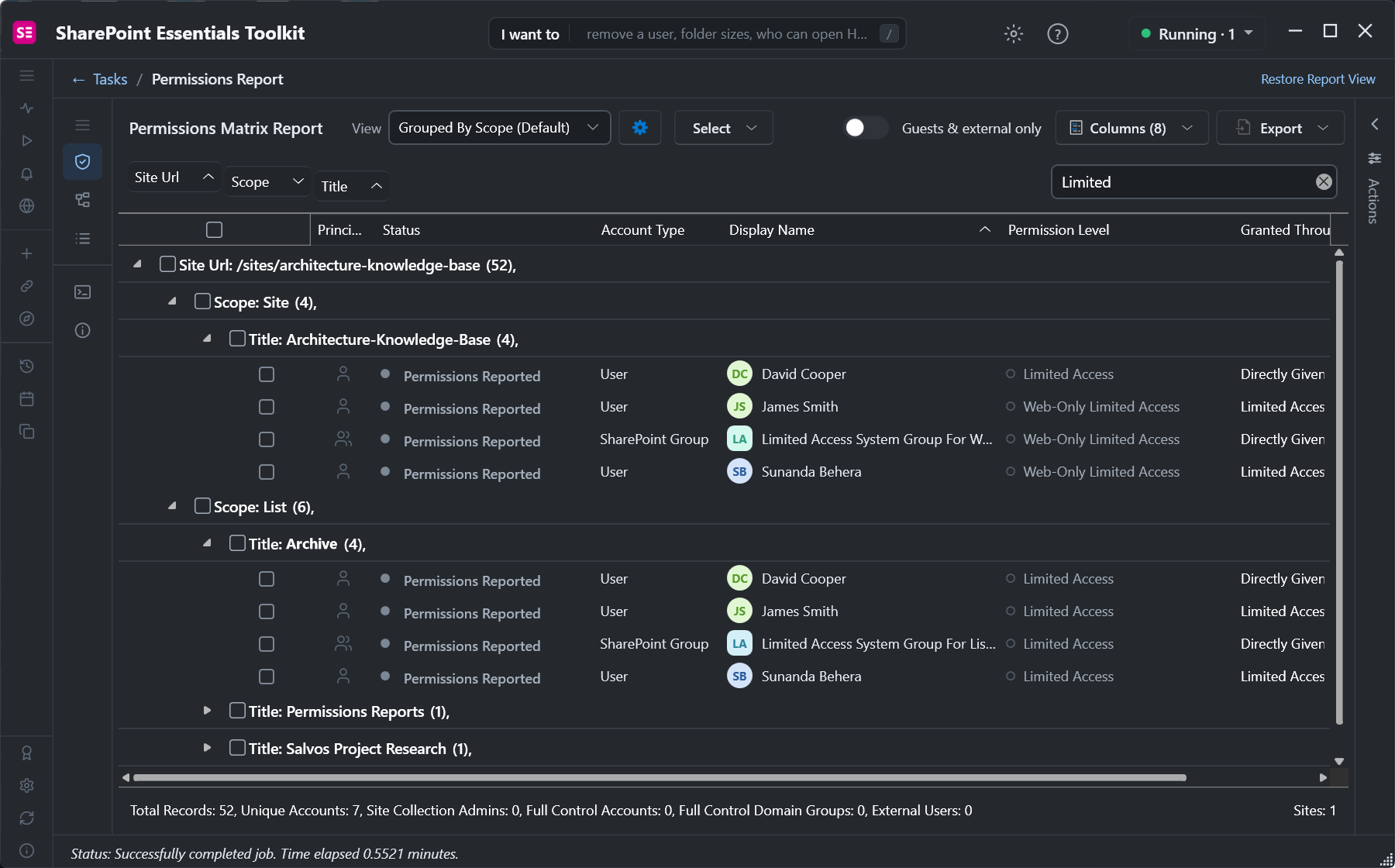
Task: Focus the I want to search box
Action: click(697, 34)
